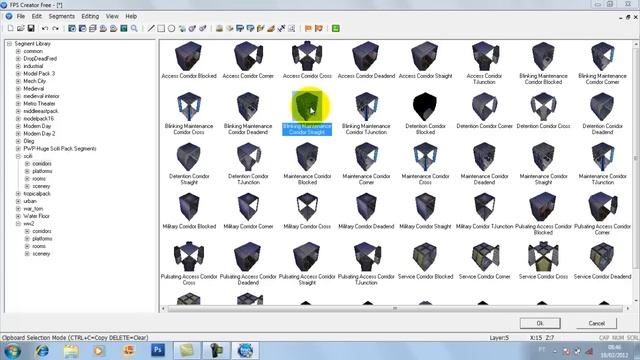Viewport: 640px width, 360px height.
Task: Confirm selection with Ok button
Action: (x=540, y=323)
